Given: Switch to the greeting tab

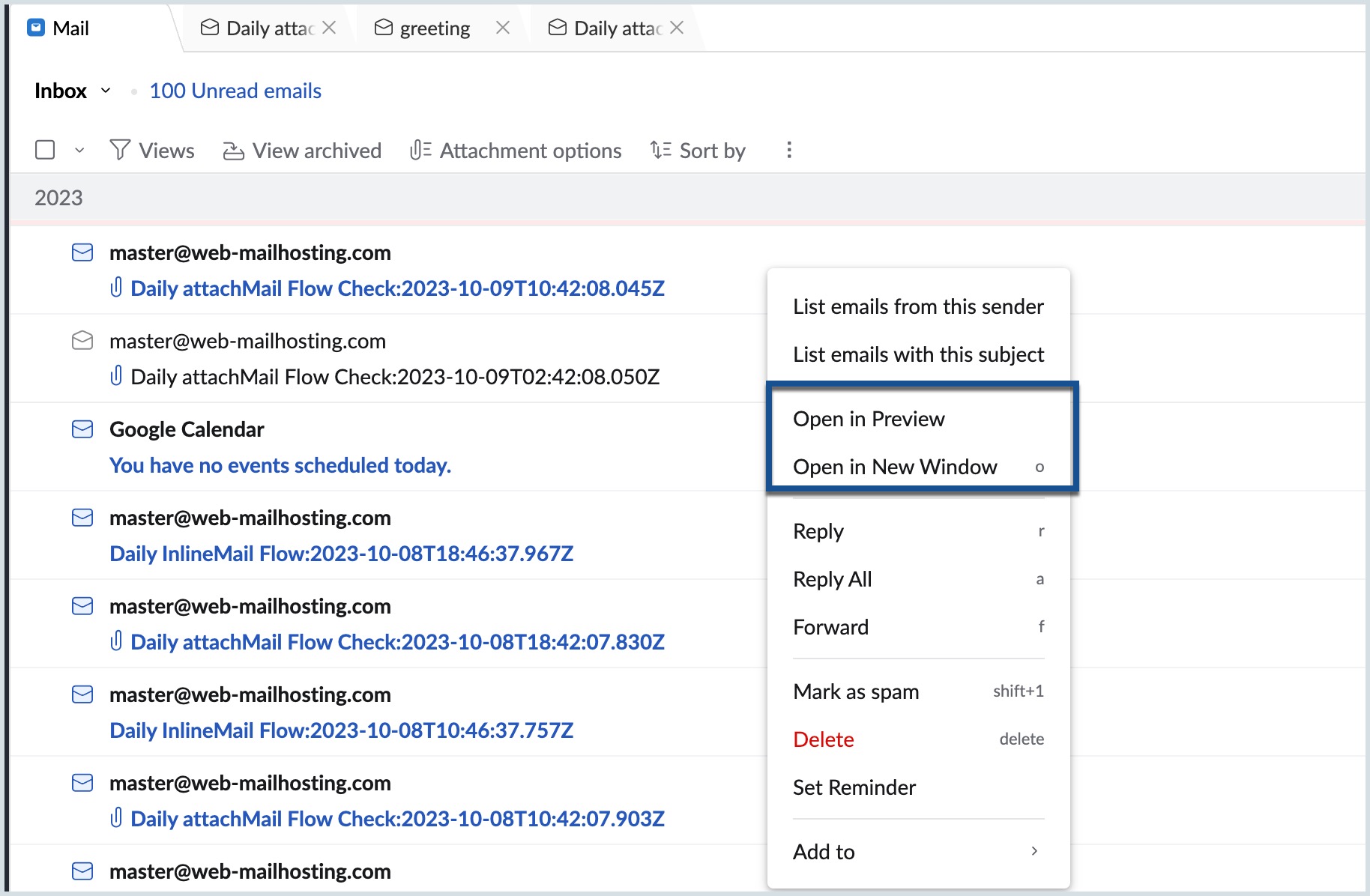Looking at the screenshot, I should [x=433, y=28].
